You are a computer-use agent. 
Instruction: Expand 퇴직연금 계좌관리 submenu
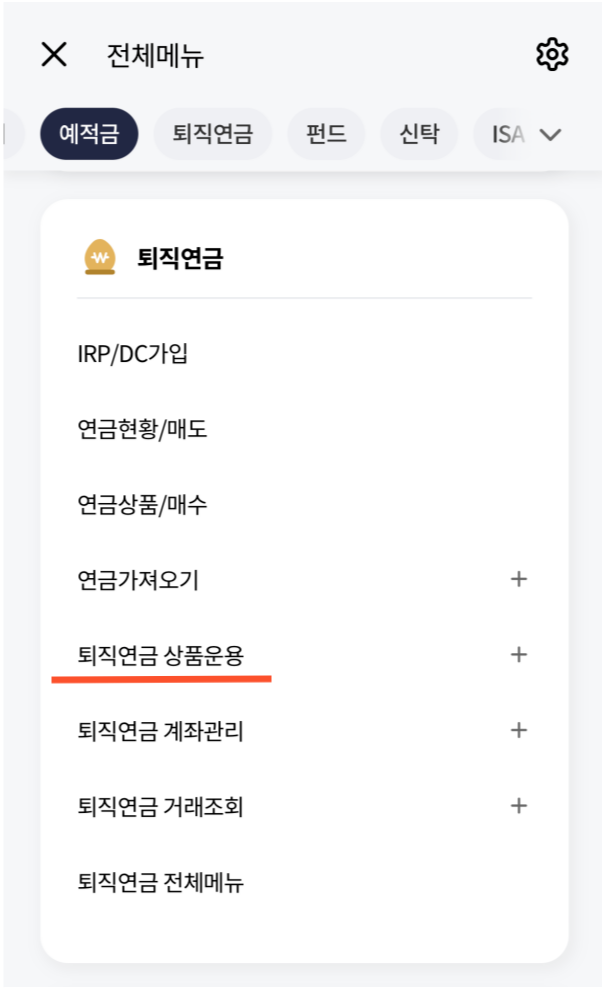click(518, 731)
